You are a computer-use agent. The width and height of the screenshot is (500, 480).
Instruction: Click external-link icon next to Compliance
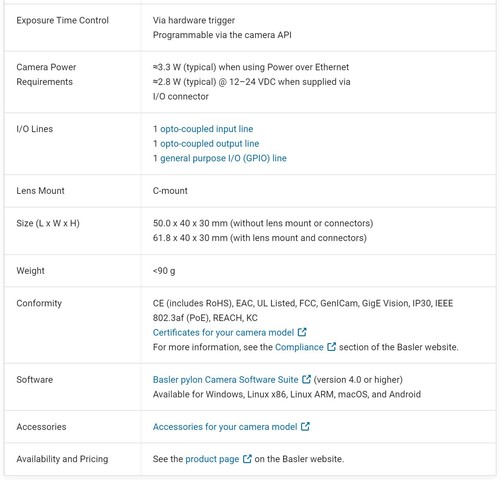pyautogui.click(x=331, y=347)
